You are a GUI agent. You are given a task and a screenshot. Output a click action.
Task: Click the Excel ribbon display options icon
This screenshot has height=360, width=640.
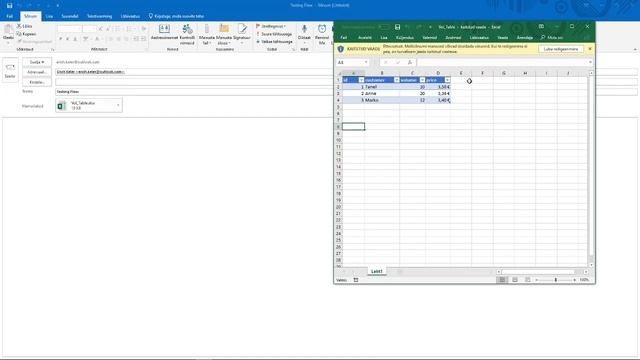(541, 27)
